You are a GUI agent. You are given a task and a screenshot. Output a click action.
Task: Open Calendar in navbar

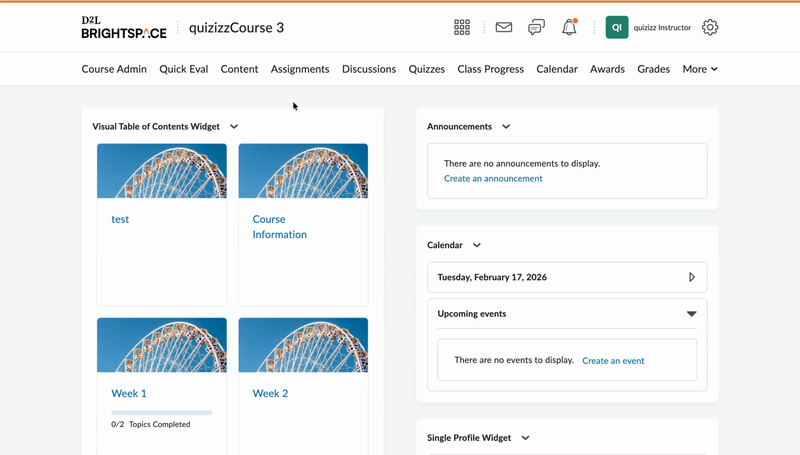click(x=557, y=69)
